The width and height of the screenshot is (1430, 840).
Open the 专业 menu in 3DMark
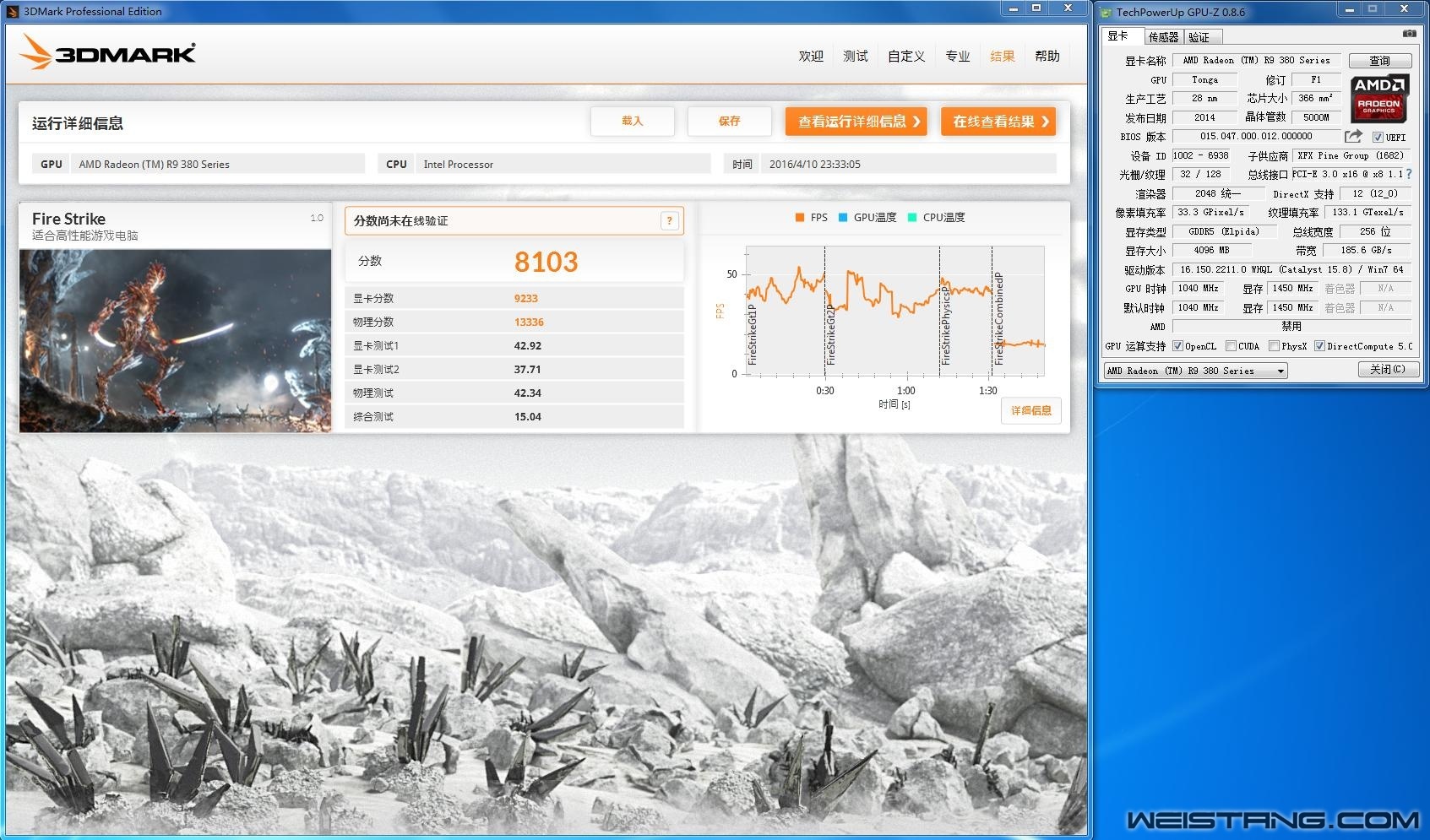click(958, 56)
